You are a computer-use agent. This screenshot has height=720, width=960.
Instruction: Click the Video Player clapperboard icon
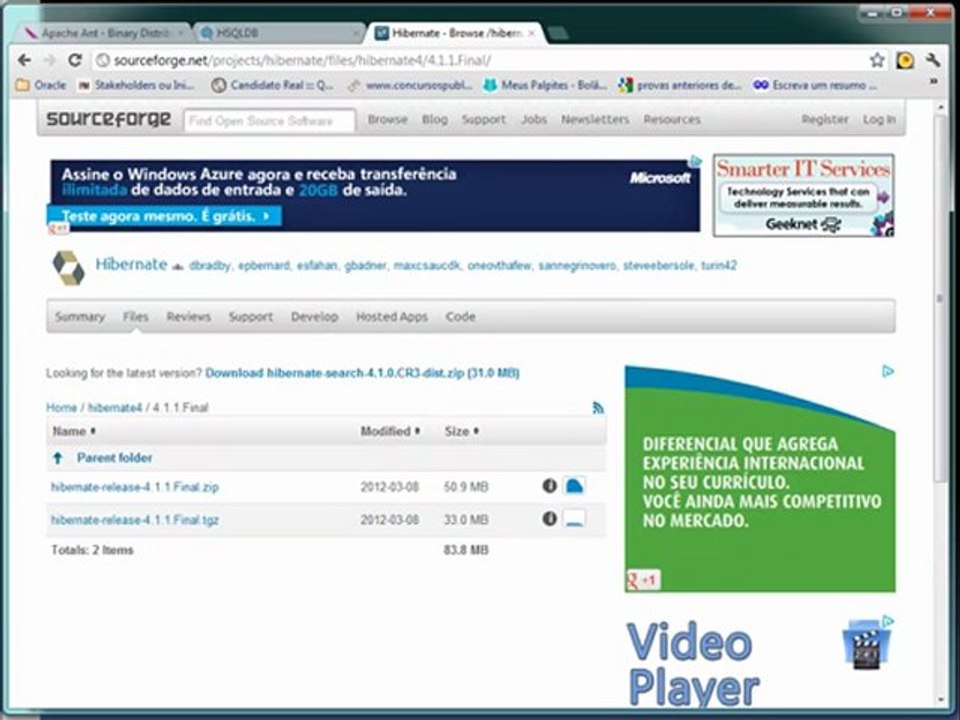point(866,645)
